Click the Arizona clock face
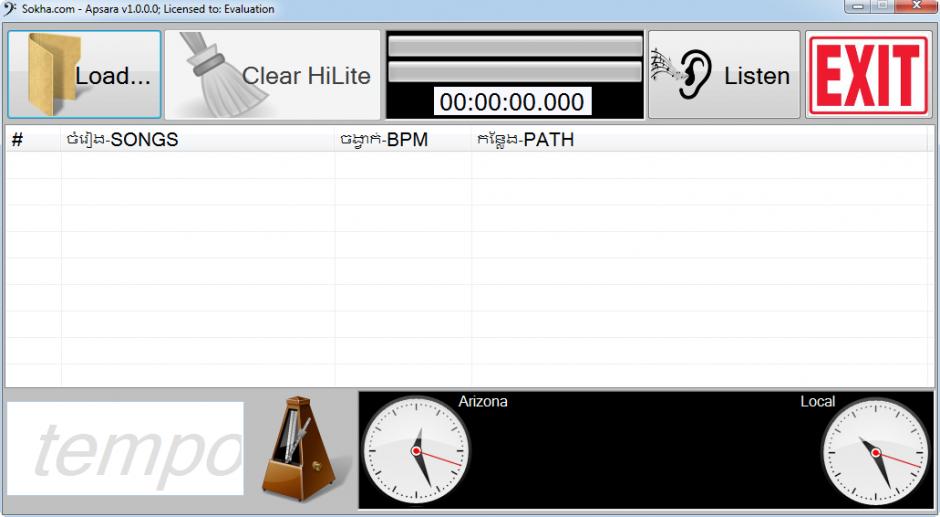The width and height of the screenshot is (940, 517). pos(416,451)
